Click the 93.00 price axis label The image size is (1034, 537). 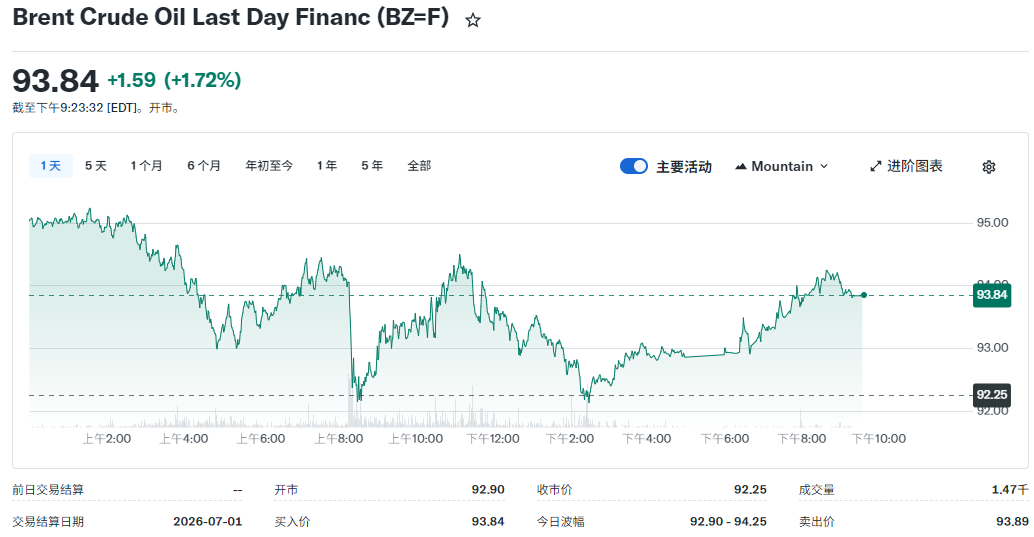pos(992,348)
